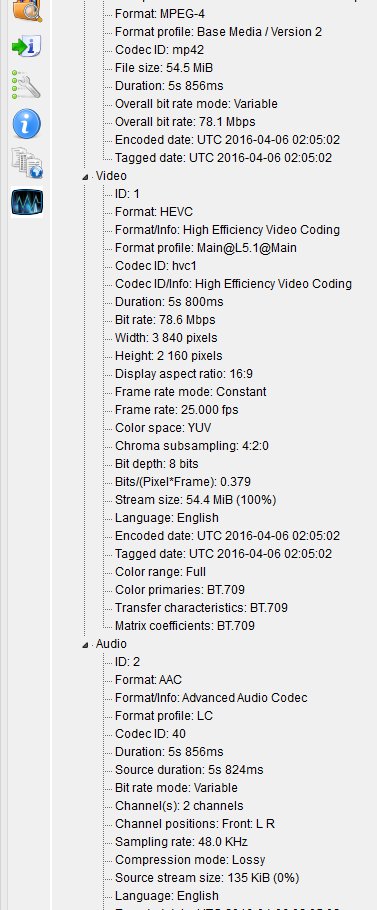Click the blue waveform monitor icon
The image size is (377, 910).
[27, 202]
